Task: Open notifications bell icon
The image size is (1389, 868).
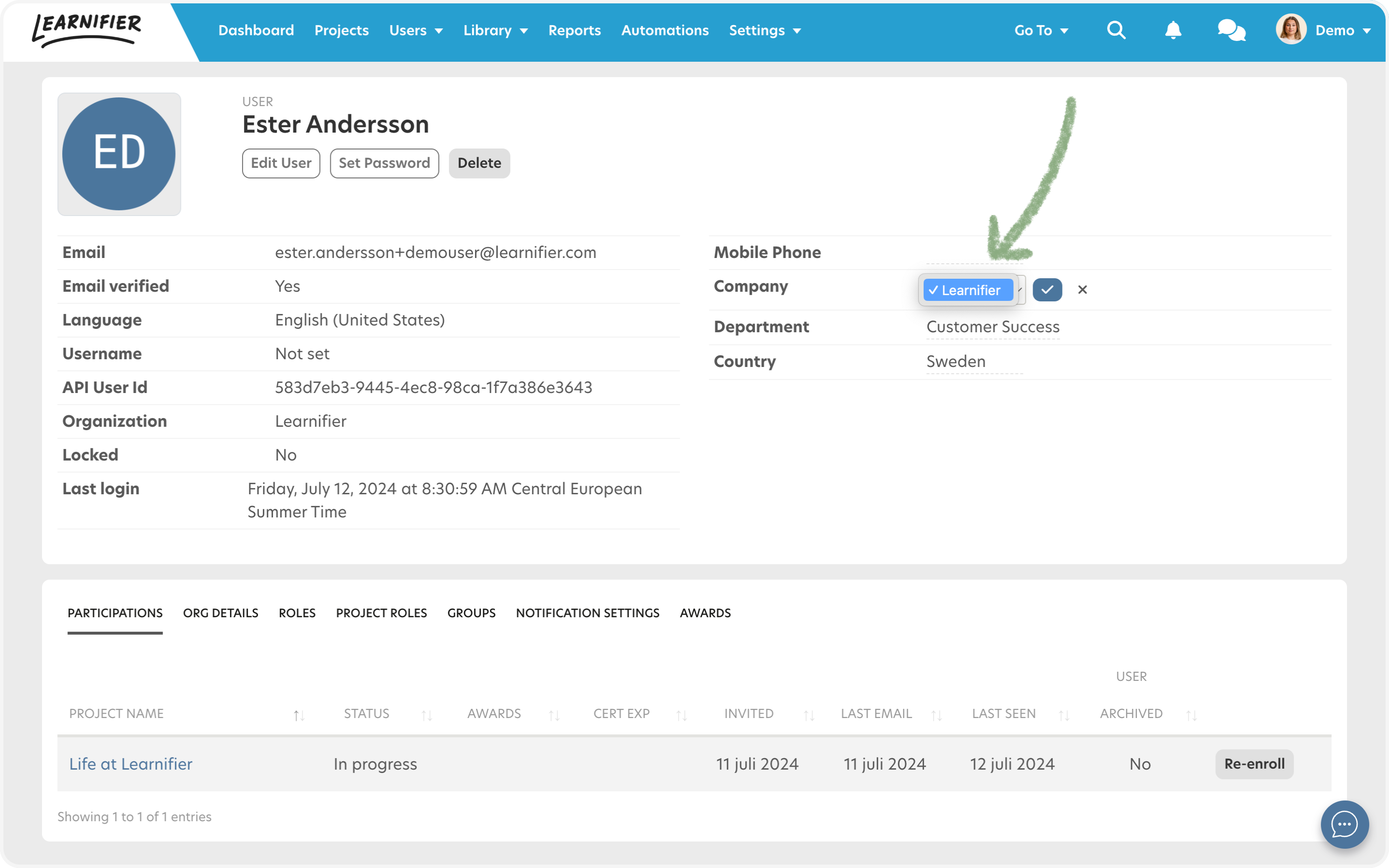Action: coord(1173,30)
